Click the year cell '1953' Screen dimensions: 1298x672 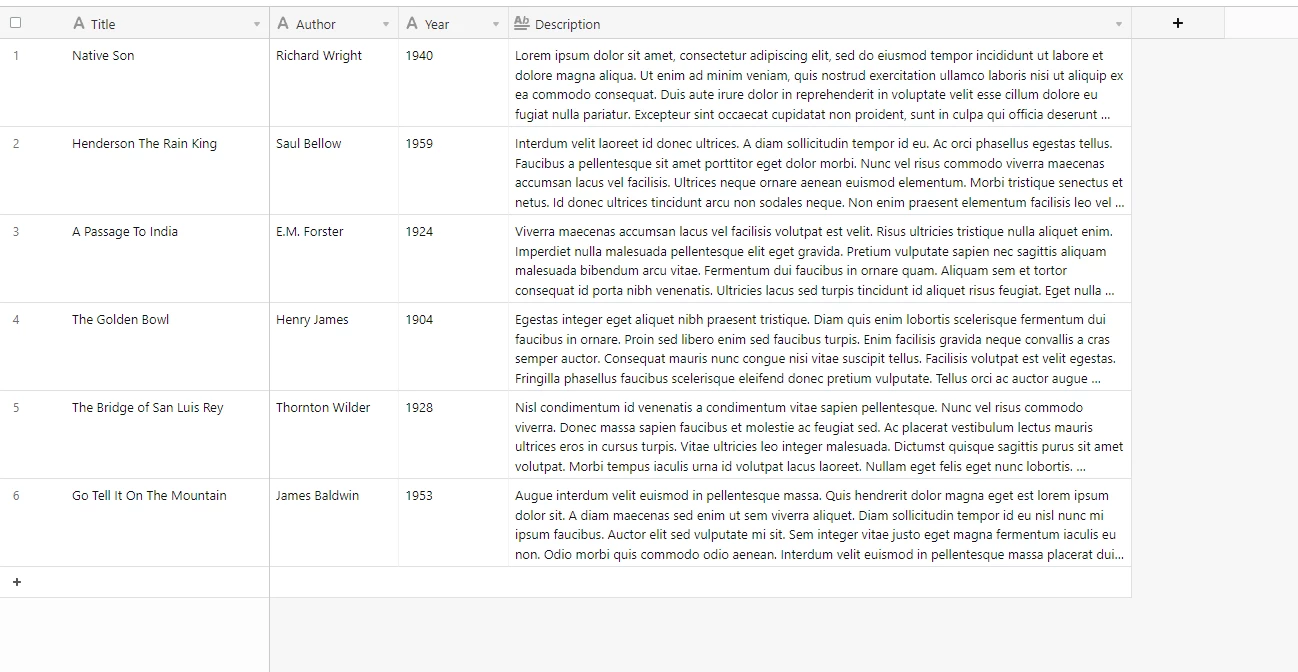[x=453, y=523]
